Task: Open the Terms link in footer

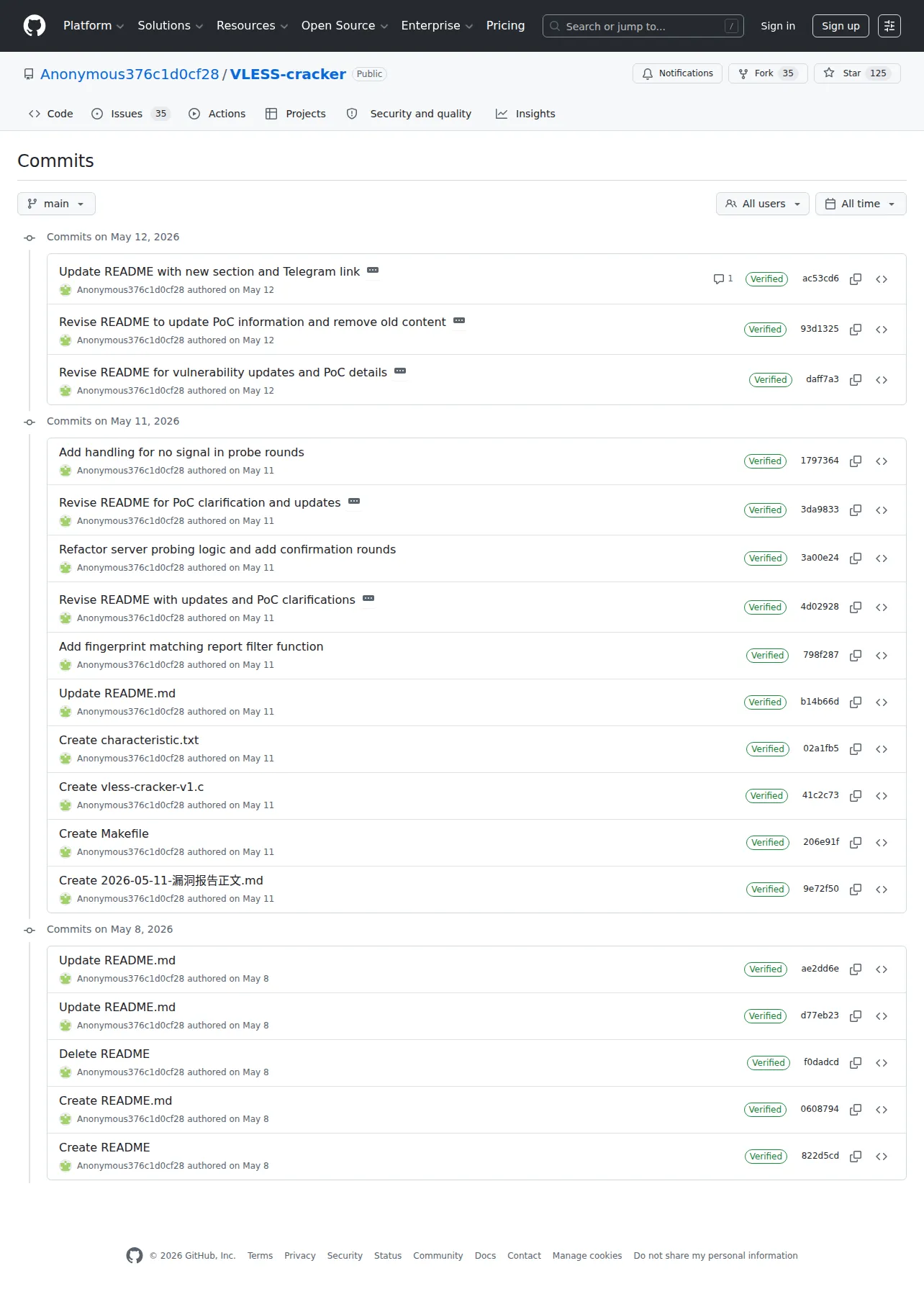Action: point(260,1256)
